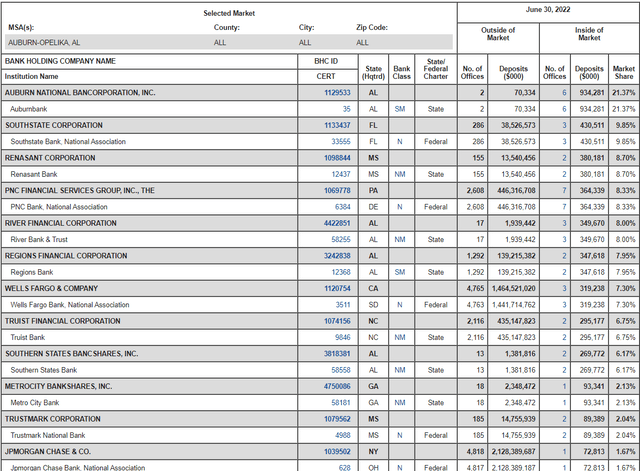The image size is (640, 471).
Task: Open CERT 58181 for Metro City Bank
Action: 341,403
